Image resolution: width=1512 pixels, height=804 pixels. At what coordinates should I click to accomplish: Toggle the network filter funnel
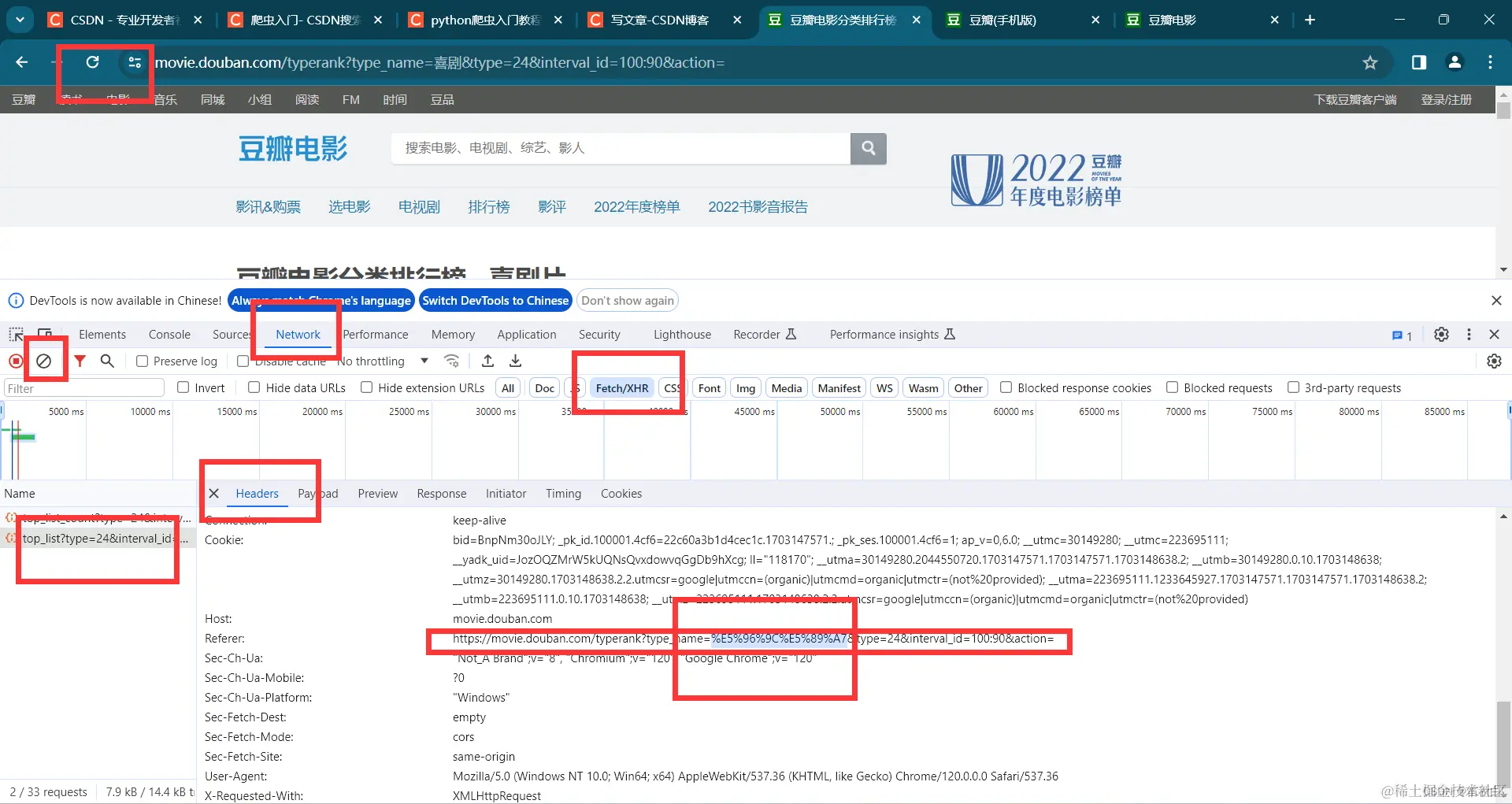[x=80, y=361]
